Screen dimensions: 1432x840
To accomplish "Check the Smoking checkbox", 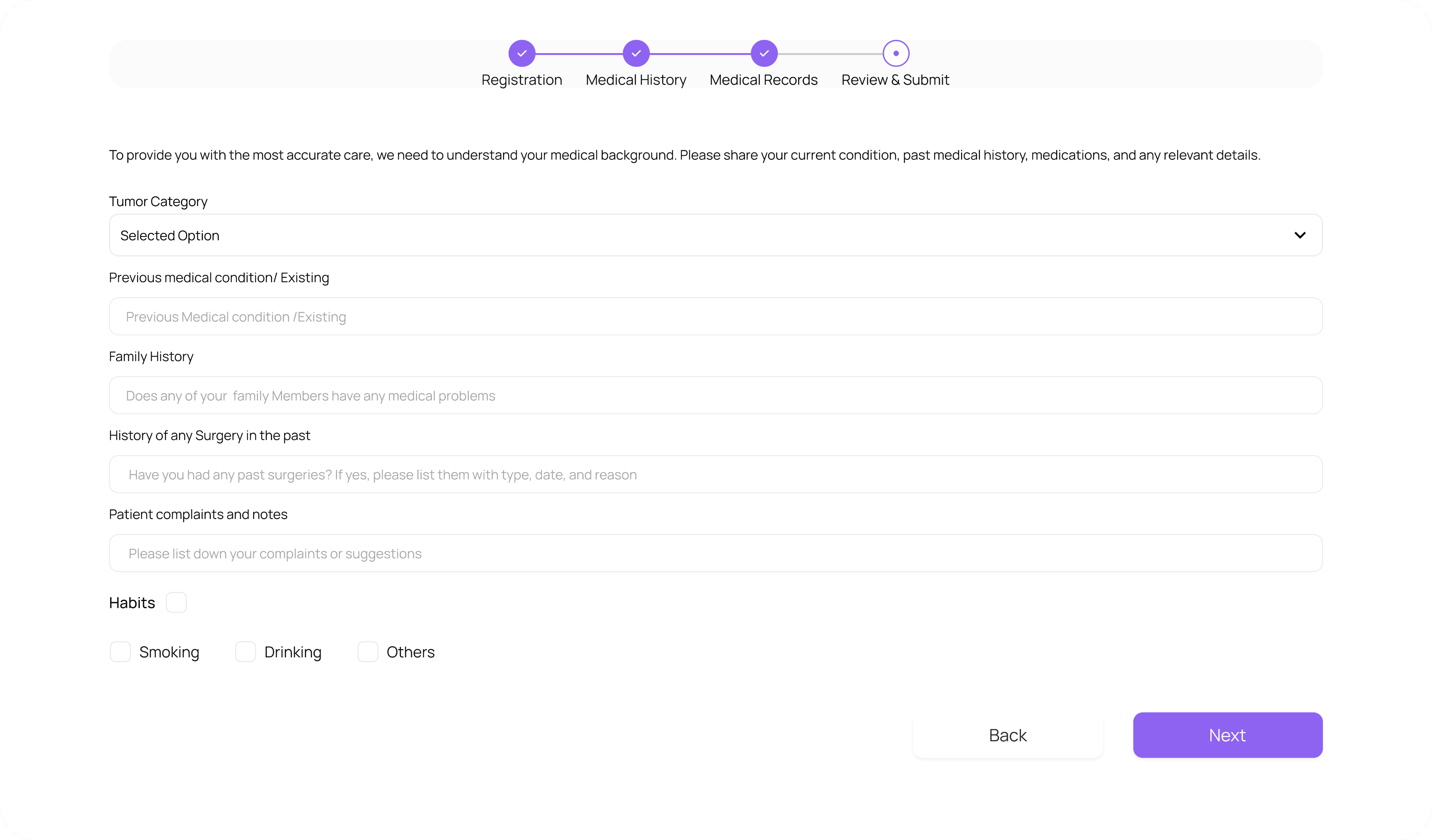I will 121,652.
